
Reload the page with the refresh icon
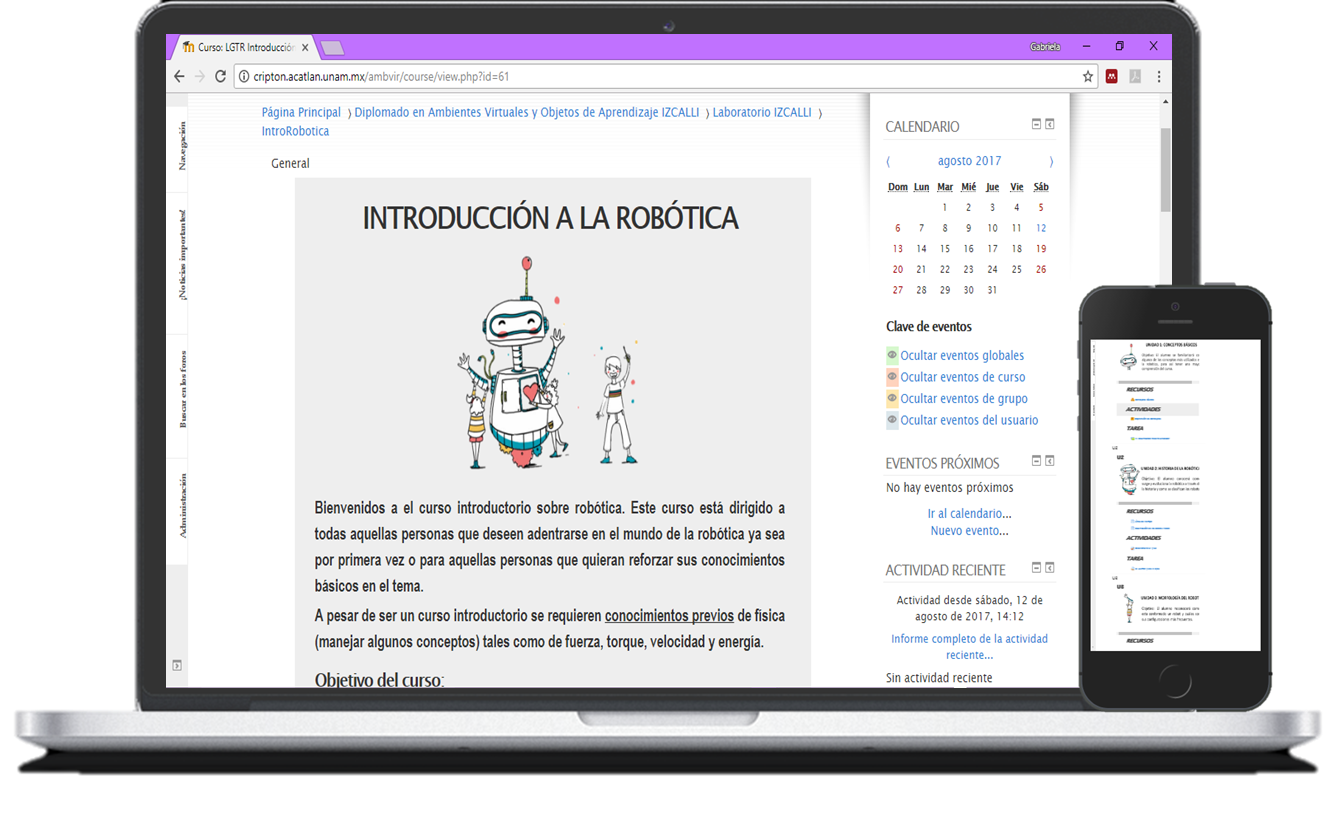220,77
